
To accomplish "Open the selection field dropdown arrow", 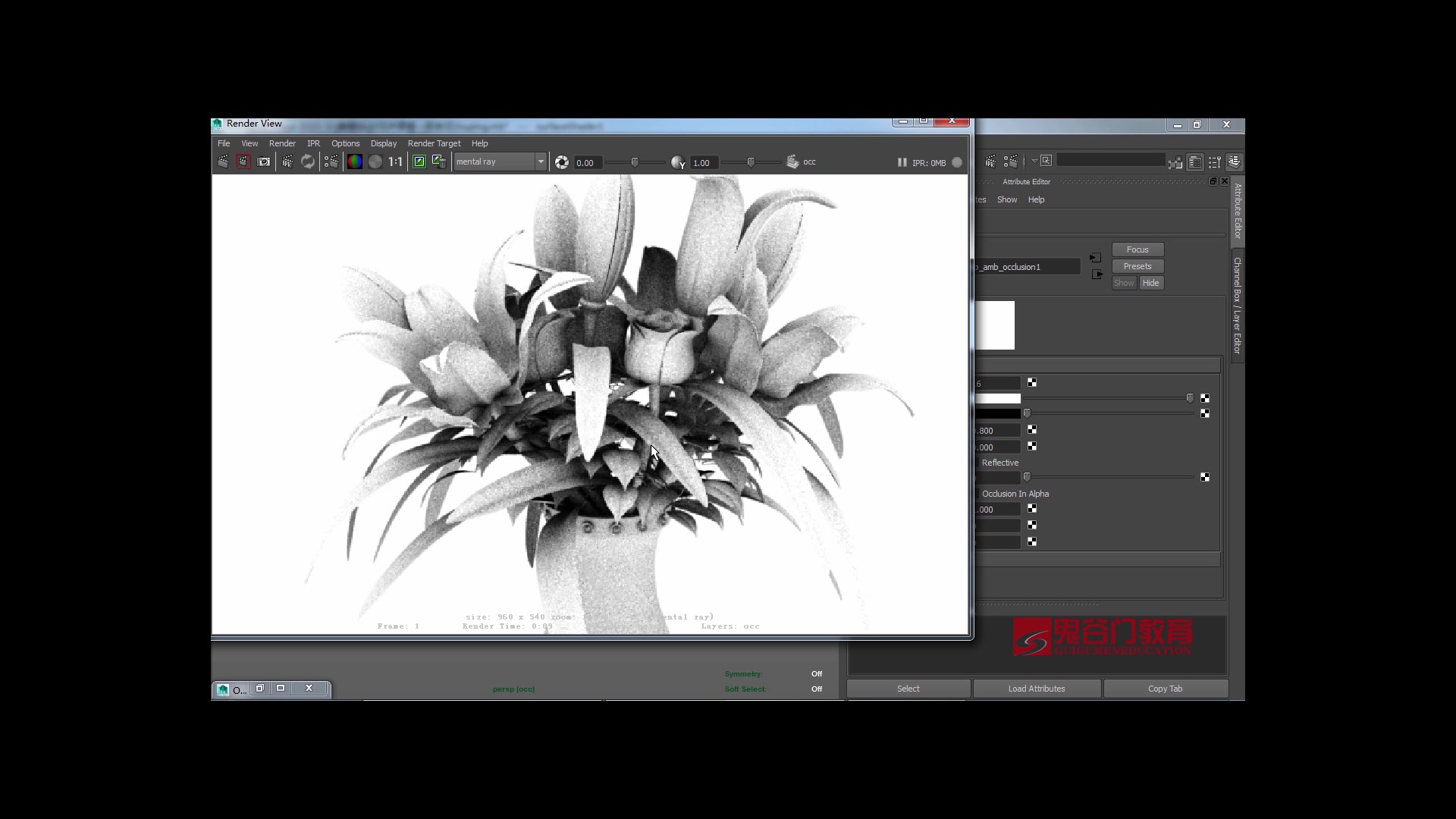I will click(x=1034, y=161).
